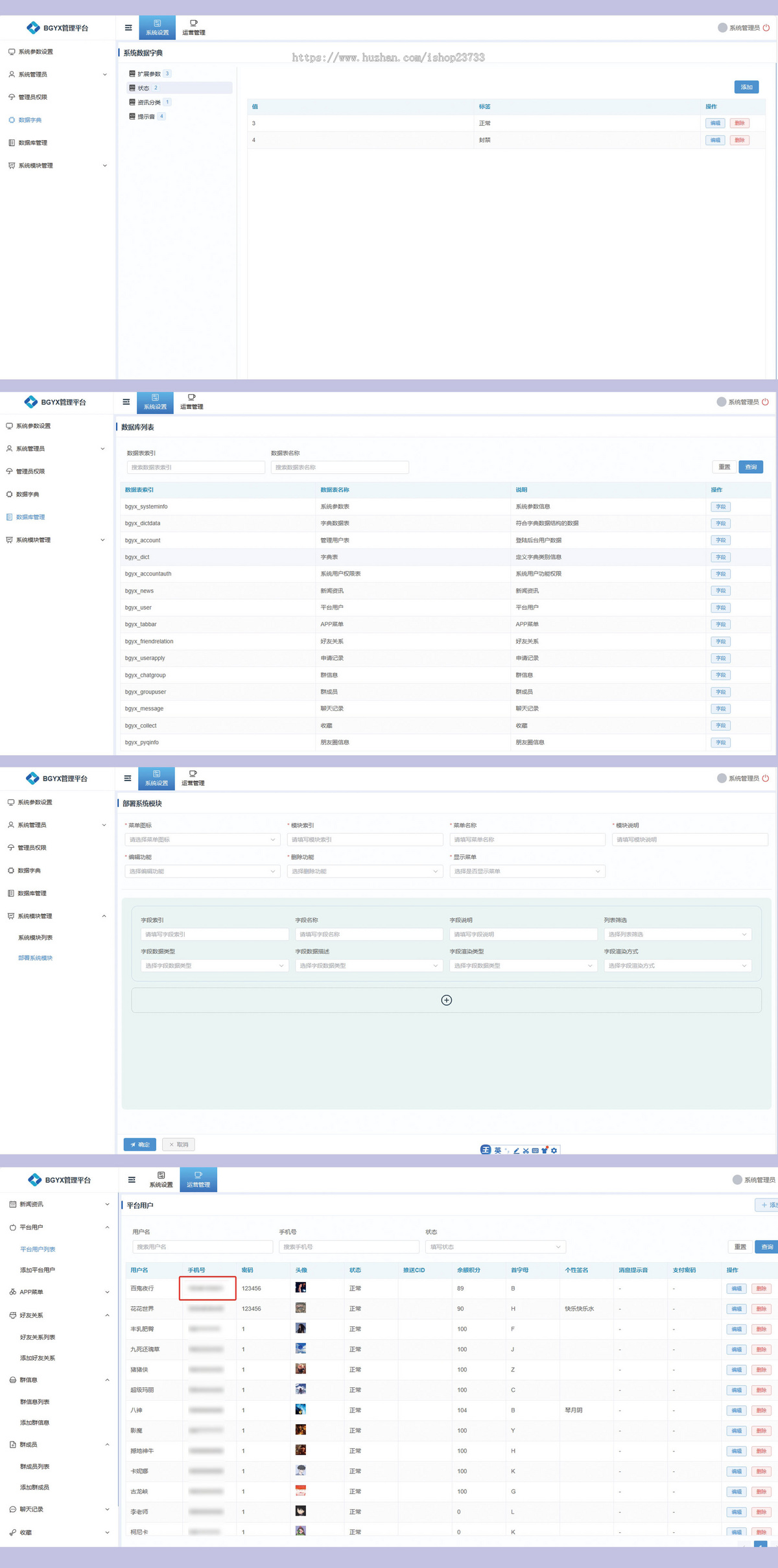Open the gear settings icon in the input-method toolbar
Screen dimensions: 778x1568
(554, 1151)
